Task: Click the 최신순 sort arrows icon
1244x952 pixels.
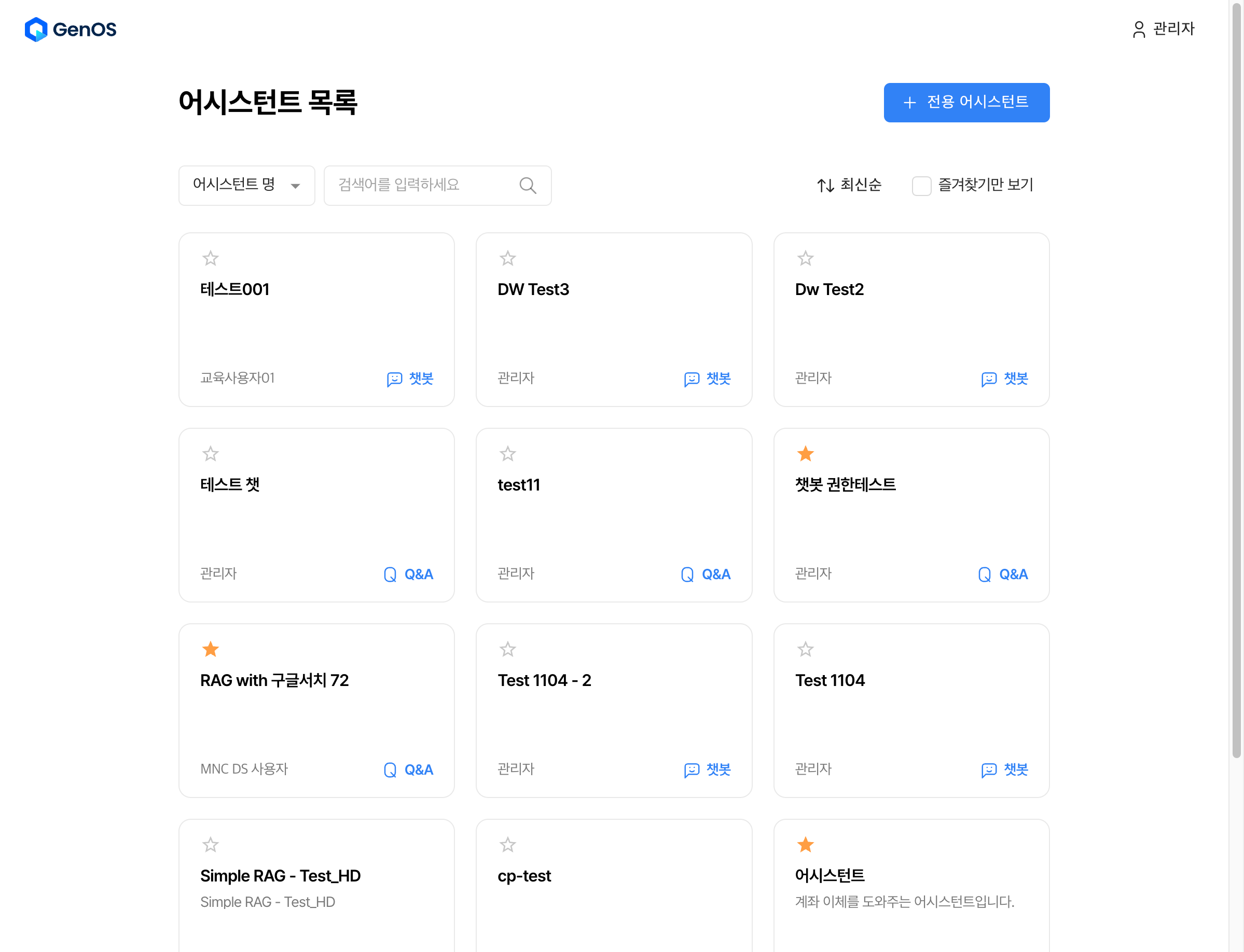Action: tap(825, 185)
